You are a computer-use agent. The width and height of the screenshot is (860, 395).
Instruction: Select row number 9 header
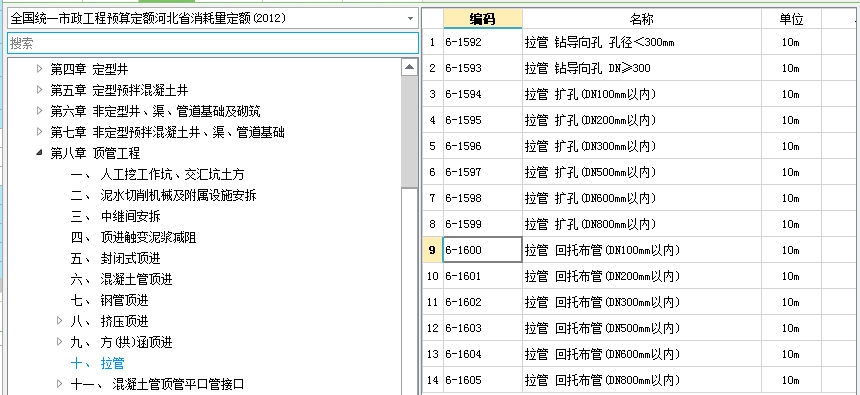click(432, 250)
